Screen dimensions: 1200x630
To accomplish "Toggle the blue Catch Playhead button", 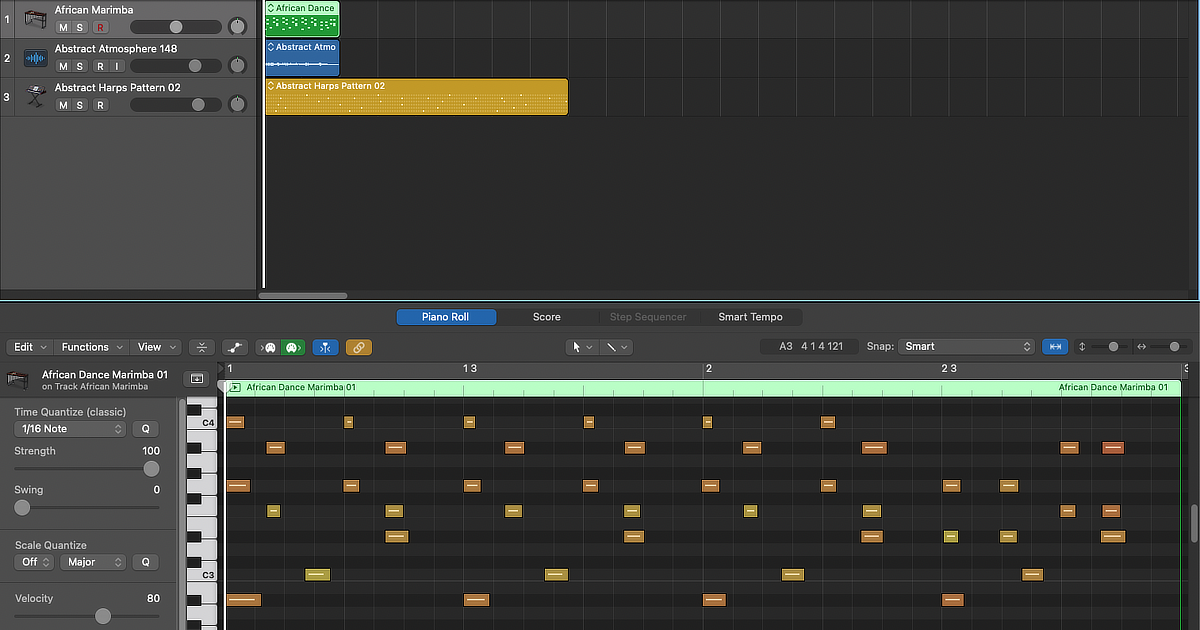I will pos(326,347).
